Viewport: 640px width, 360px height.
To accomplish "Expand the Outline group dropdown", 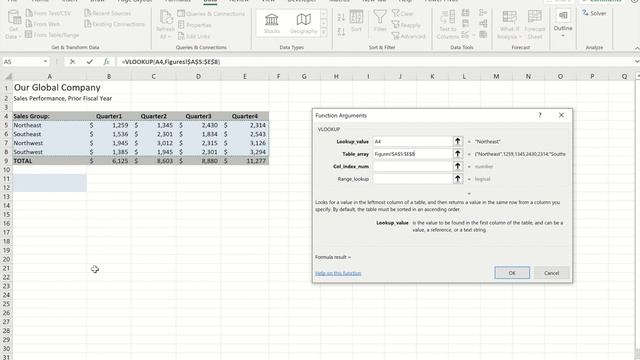I will click(563, 25).
